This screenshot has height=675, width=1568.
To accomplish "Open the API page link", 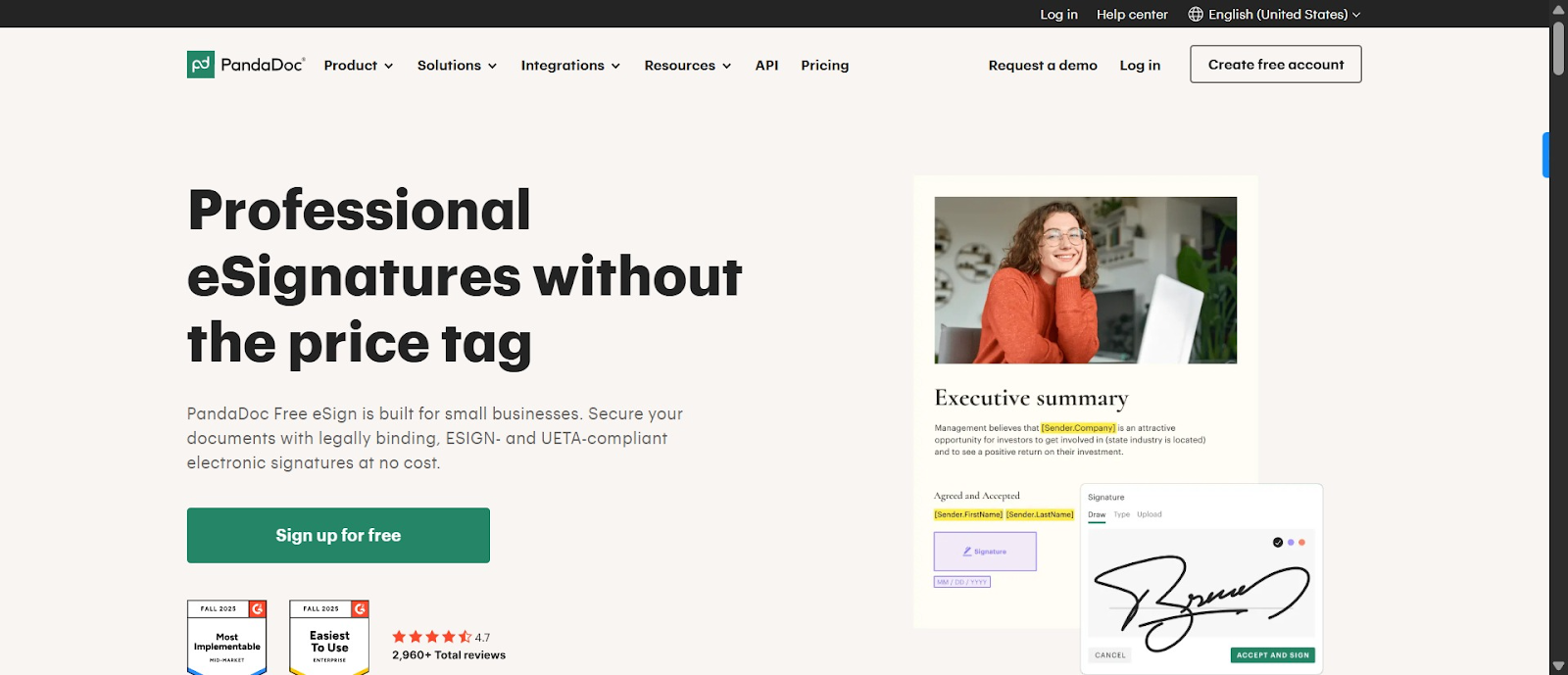I will (766, 66).
